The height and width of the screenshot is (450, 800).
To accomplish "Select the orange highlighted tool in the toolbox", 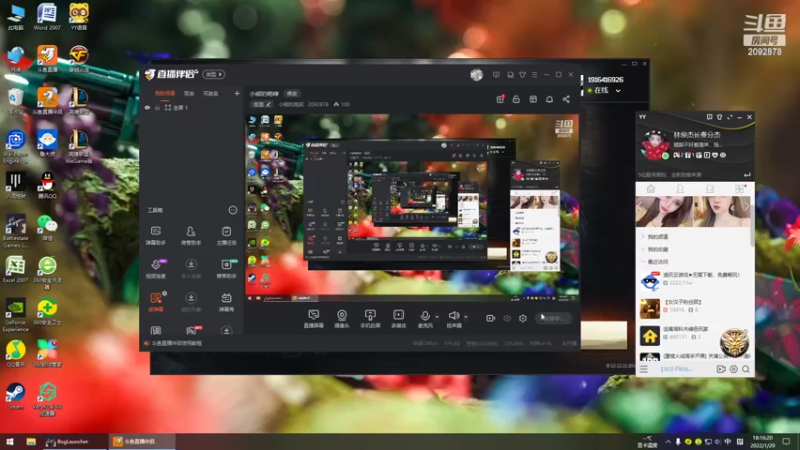I will tap(156, 302).
